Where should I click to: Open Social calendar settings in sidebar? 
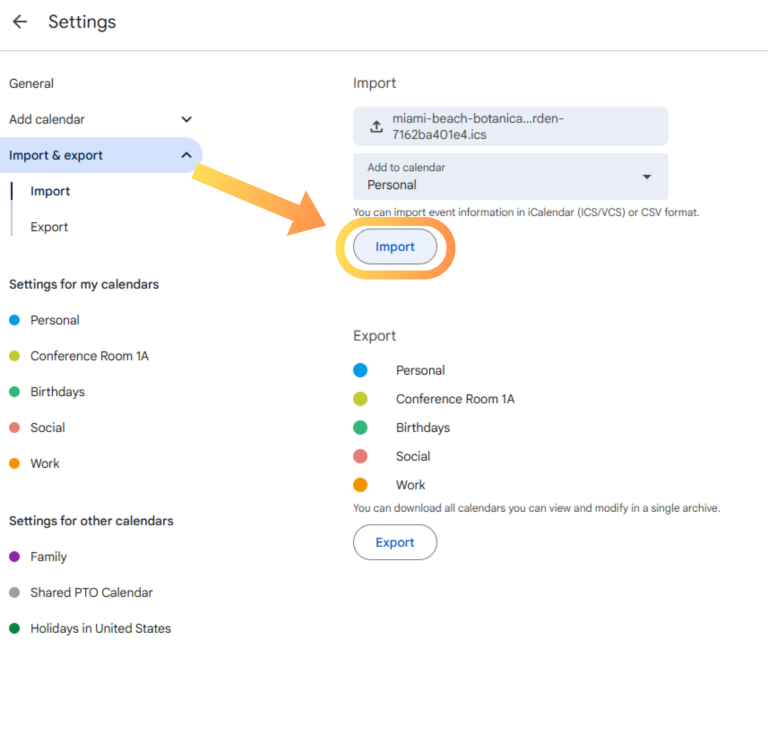[x=48, y=428]
